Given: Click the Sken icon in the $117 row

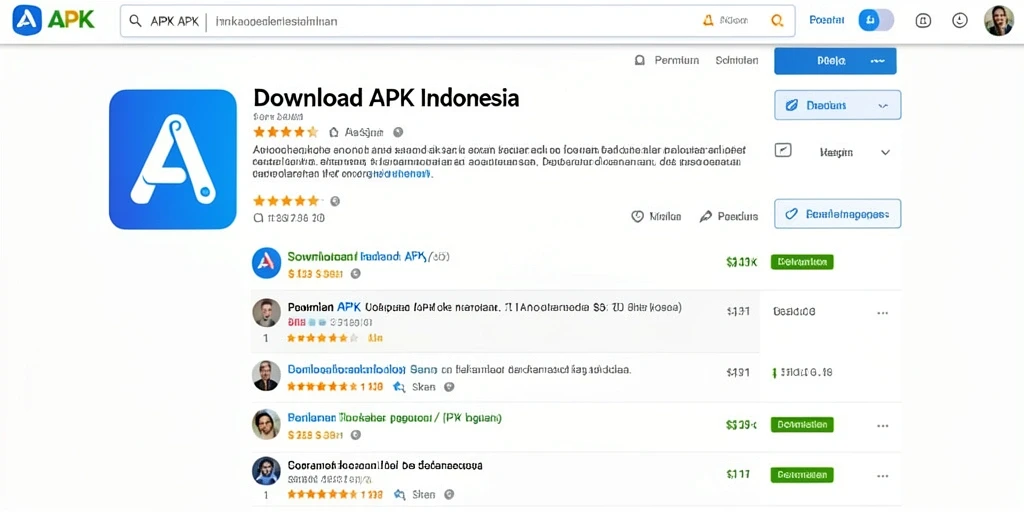Looking at the screenshot, I should (399, 494).
